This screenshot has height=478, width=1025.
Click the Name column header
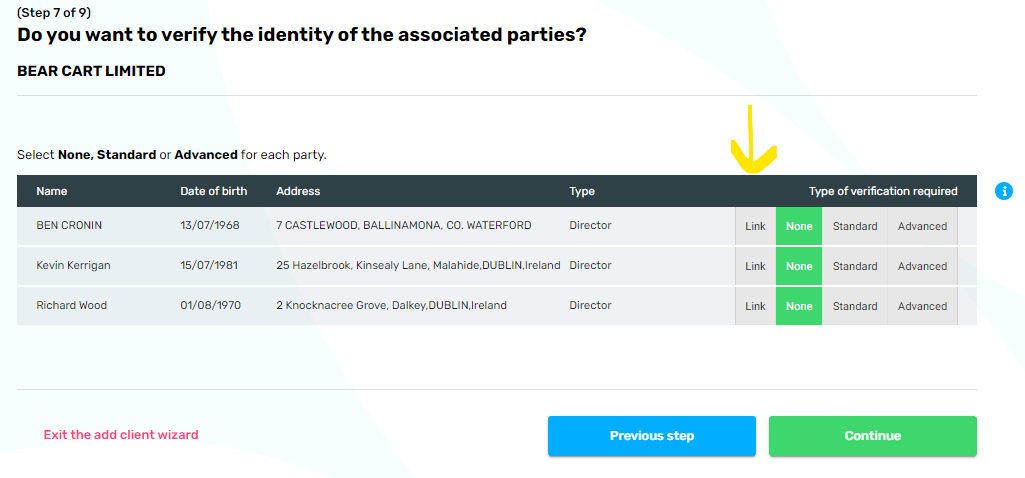click(52, 191)
